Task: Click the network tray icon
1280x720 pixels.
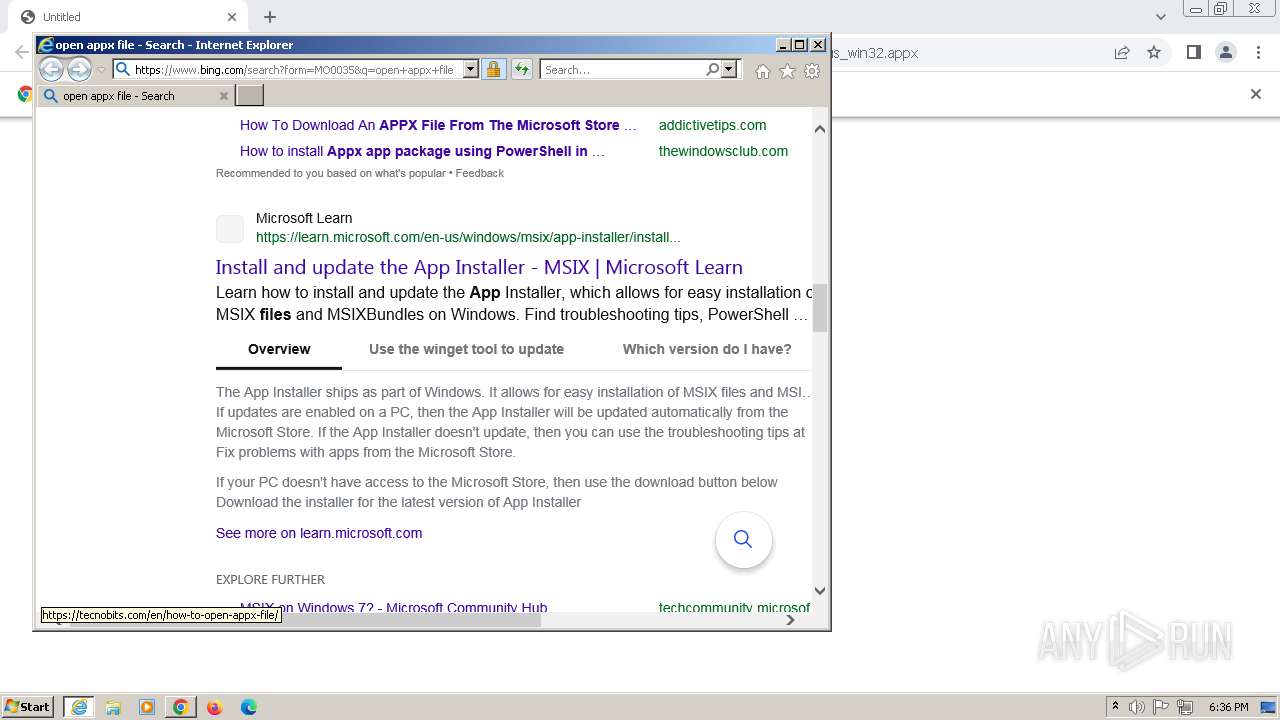Action: coord(1185,707)
